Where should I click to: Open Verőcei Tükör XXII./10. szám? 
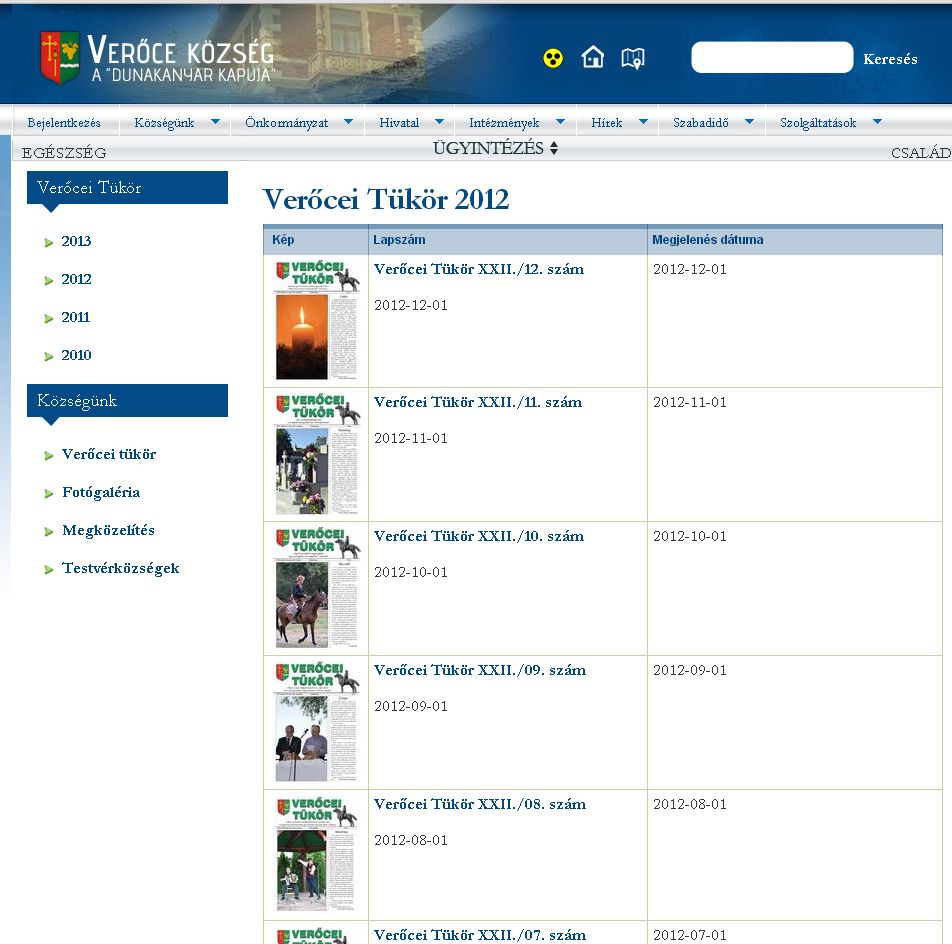pyautogui.click(x=478, y=536)
